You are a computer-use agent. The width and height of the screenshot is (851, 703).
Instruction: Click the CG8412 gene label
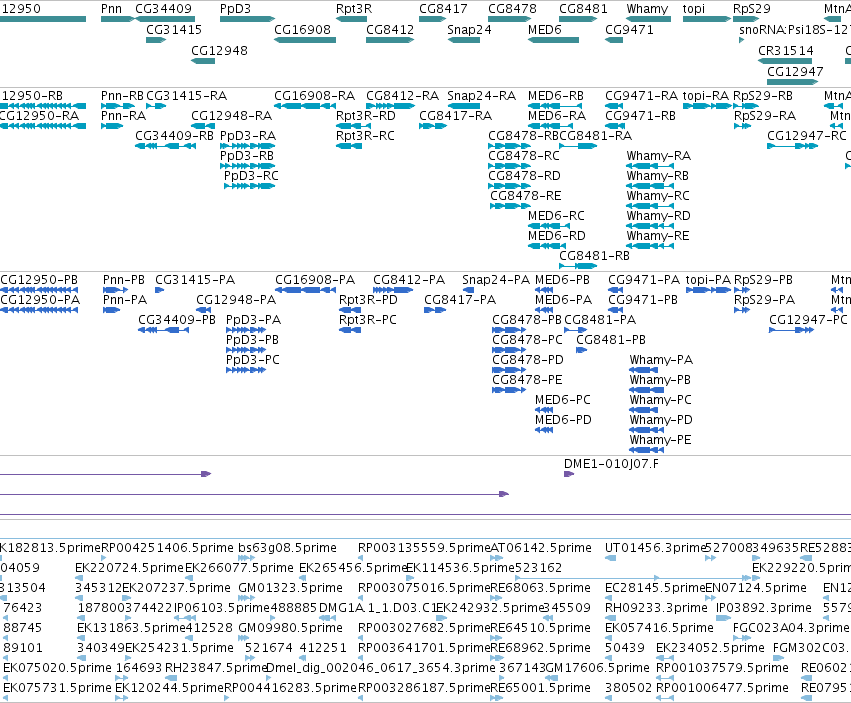coord(390,29)
